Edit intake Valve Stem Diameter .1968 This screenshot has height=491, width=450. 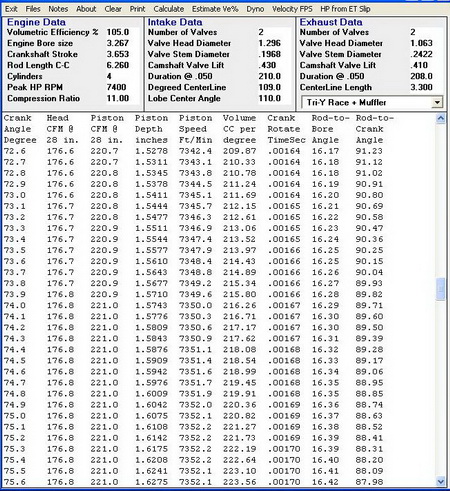[274, 54]
